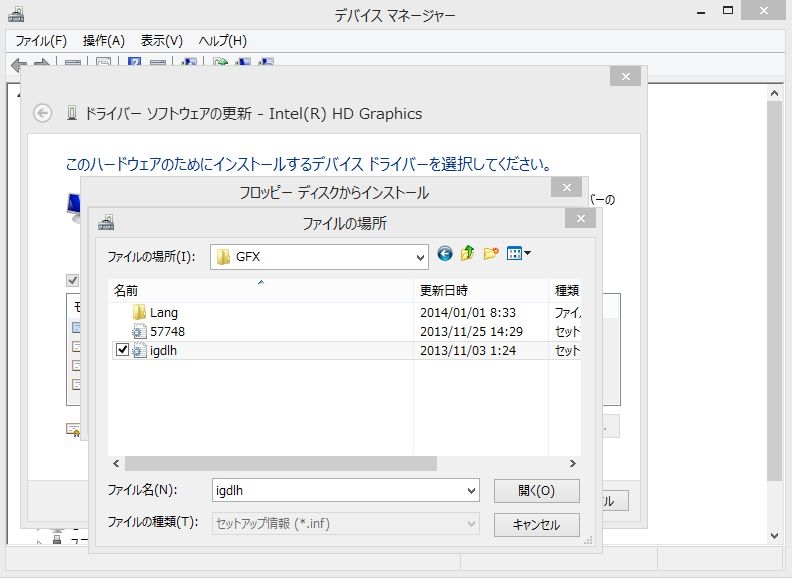Open the Lang folder

pyautogui.click(x=164, y=313)
